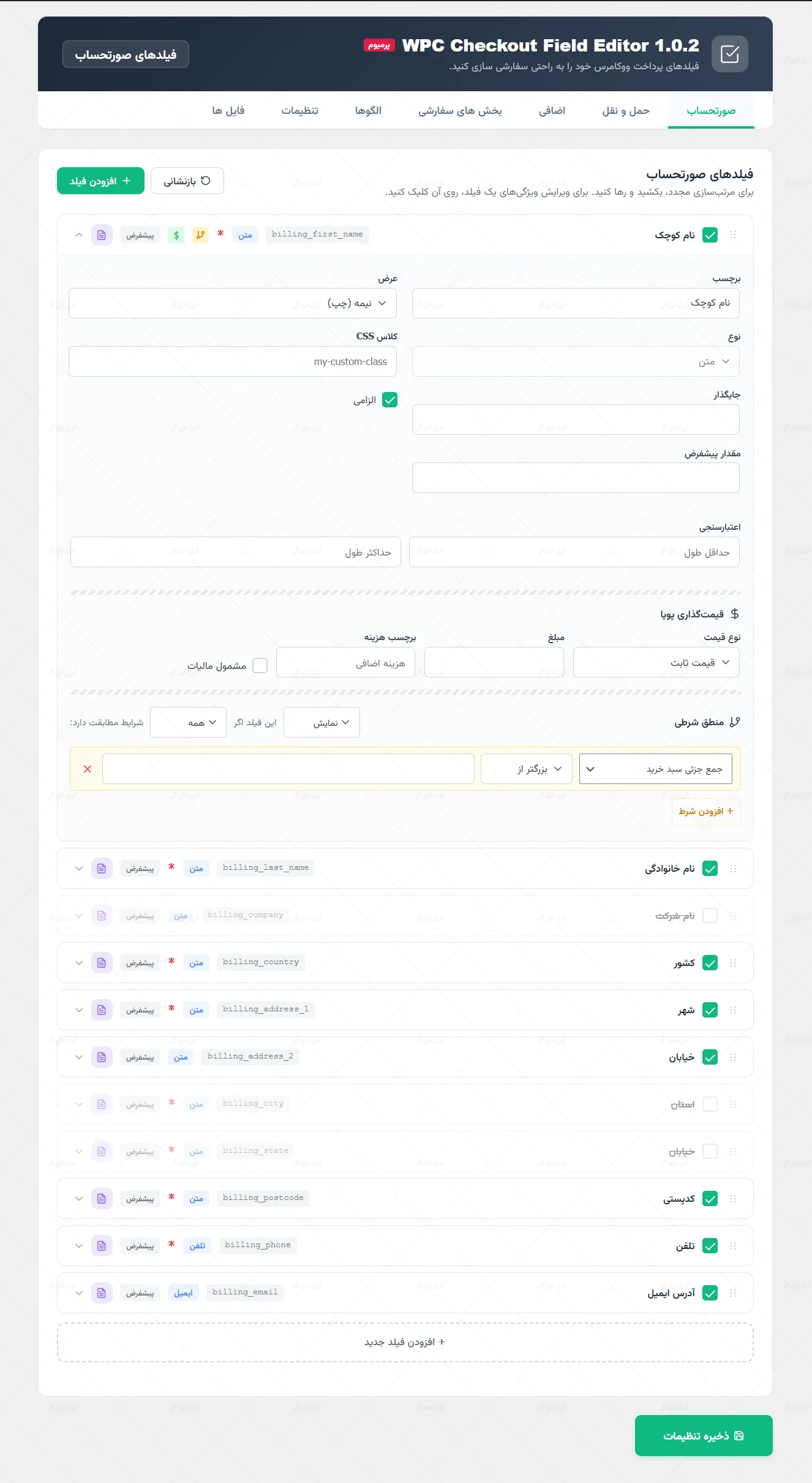Disable the کشور field checkbox
Image resolution: width=812 pixels, height=1483 pixels.
tap(710, 962)
